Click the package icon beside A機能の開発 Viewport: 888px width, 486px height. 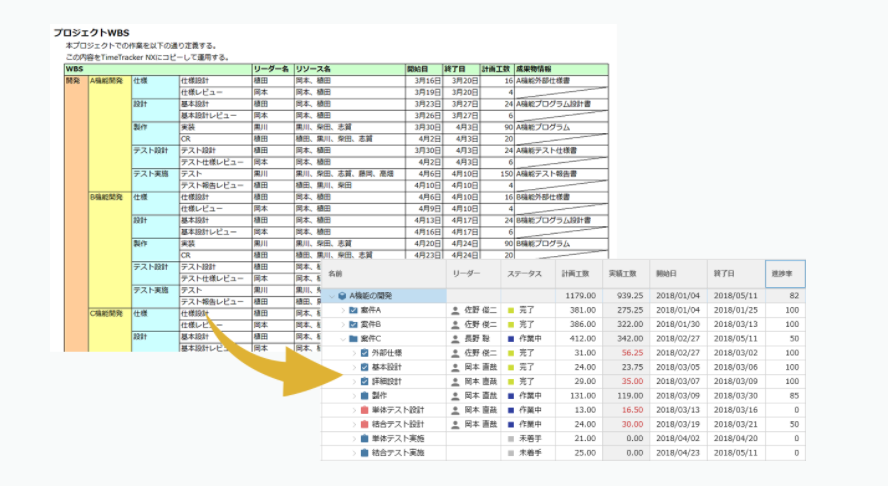(x=342, y=296)
